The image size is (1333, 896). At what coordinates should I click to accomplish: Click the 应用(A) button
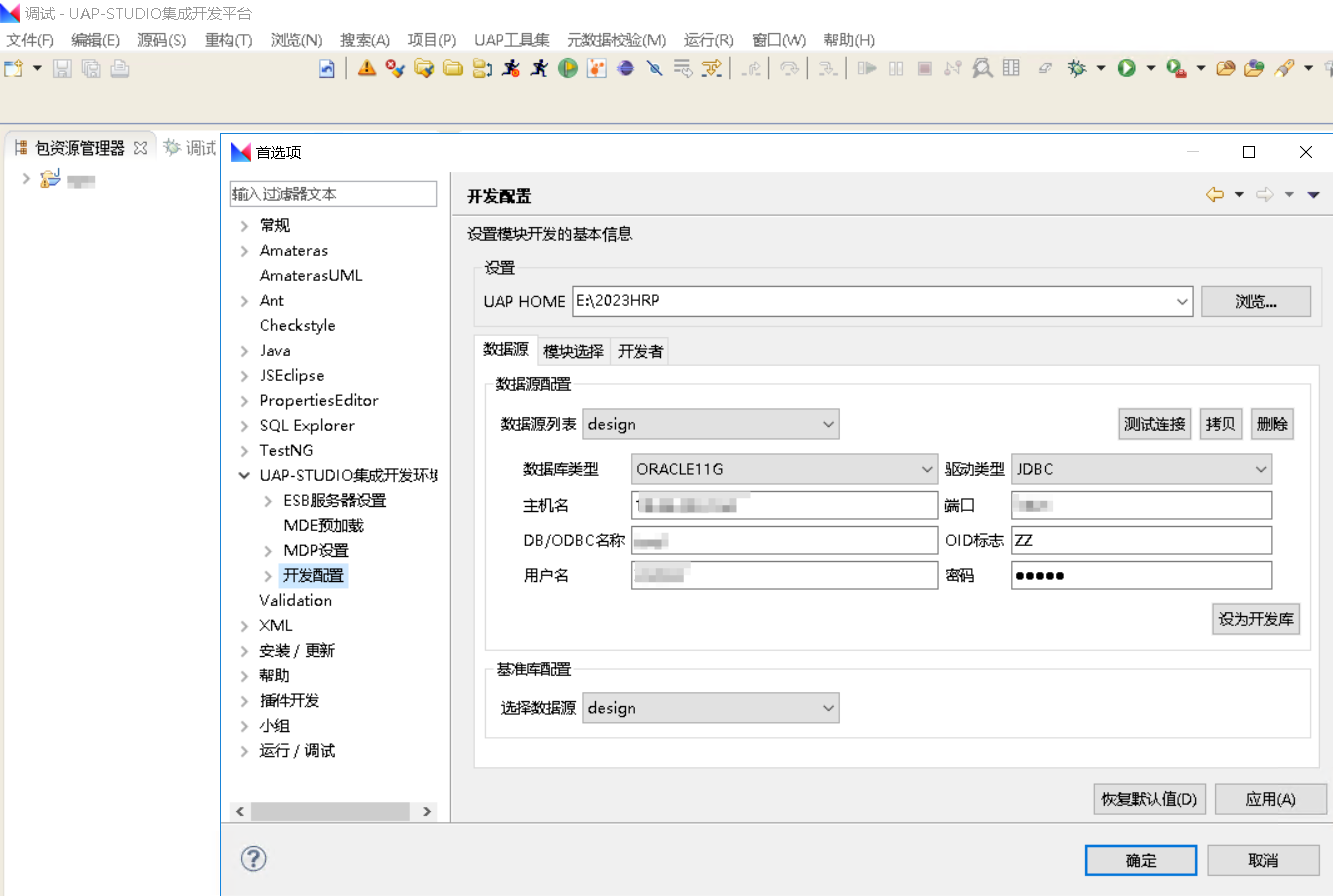point(1271,799)
